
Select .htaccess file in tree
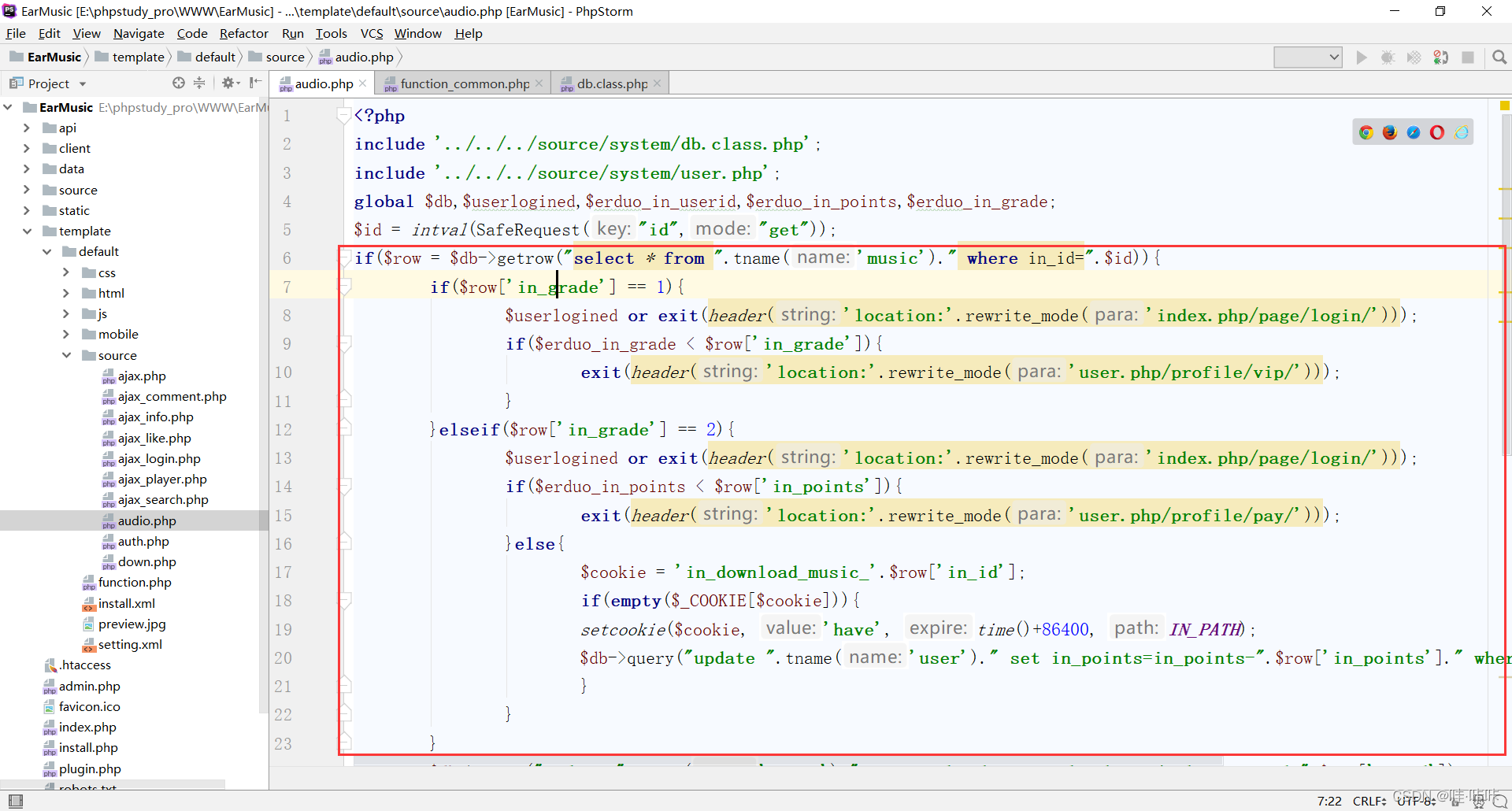click(77, 665)
